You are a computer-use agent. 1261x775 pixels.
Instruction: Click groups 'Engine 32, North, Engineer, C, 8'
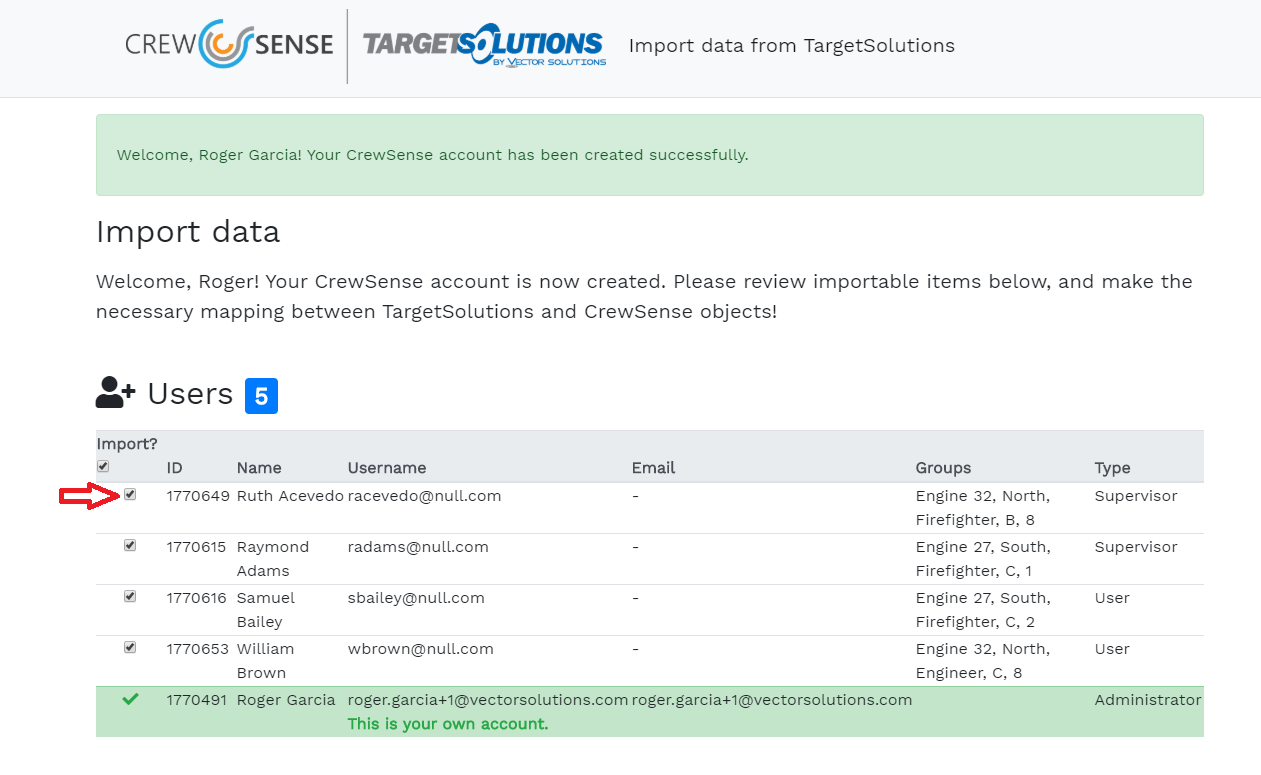983,661
